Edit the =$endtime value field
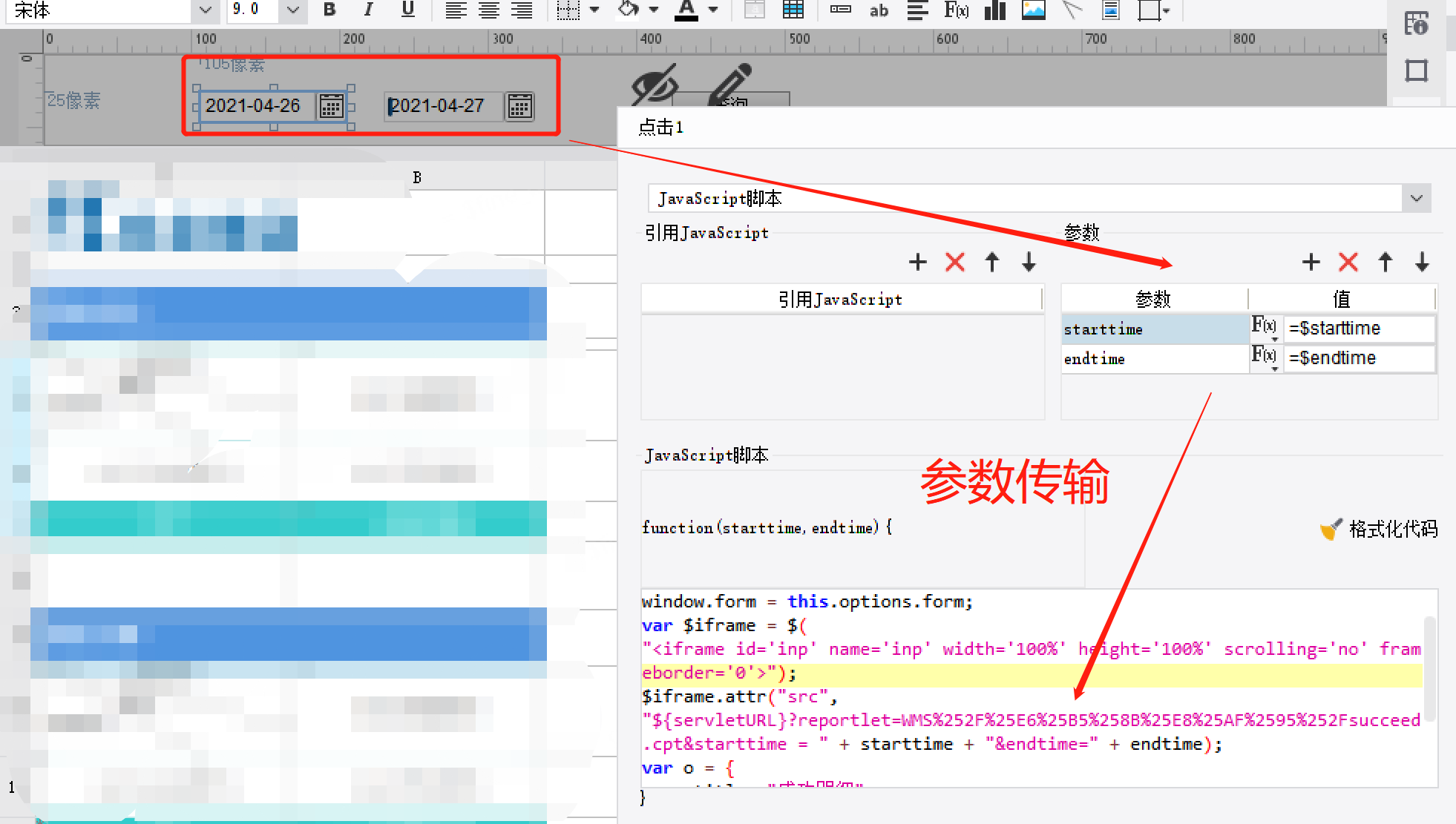Screen dimensions: 1456x824 pos(1359,358)
